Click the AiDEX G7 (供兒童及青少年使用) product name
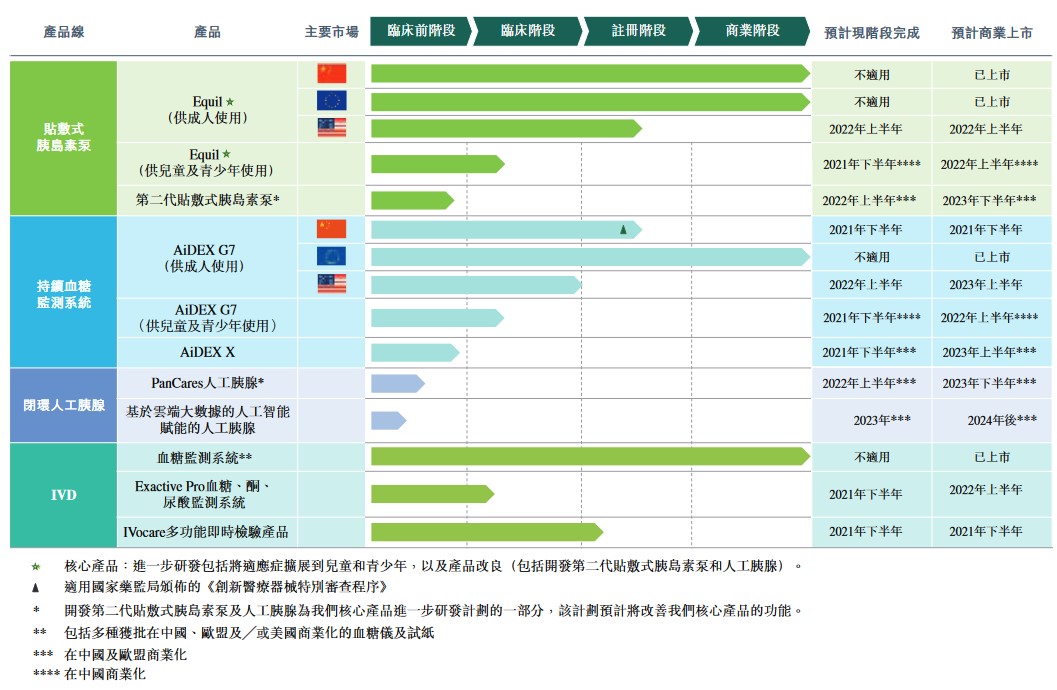Screen dimensions: 1057x690 [x=206, y=317]
